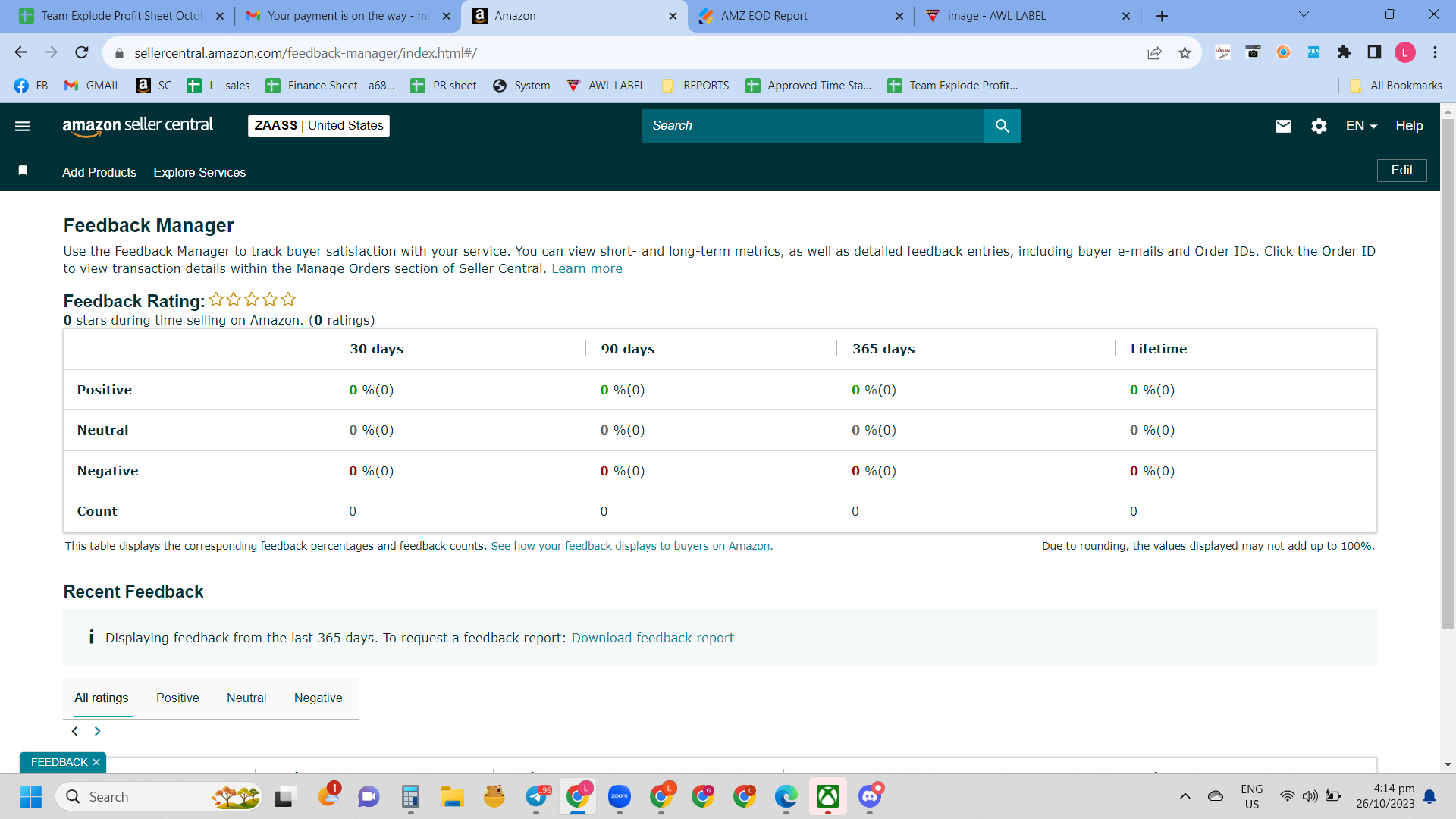Click the Windows taskbar Search box
This screenshot has width=1456, height=819.
click(159, 797)
